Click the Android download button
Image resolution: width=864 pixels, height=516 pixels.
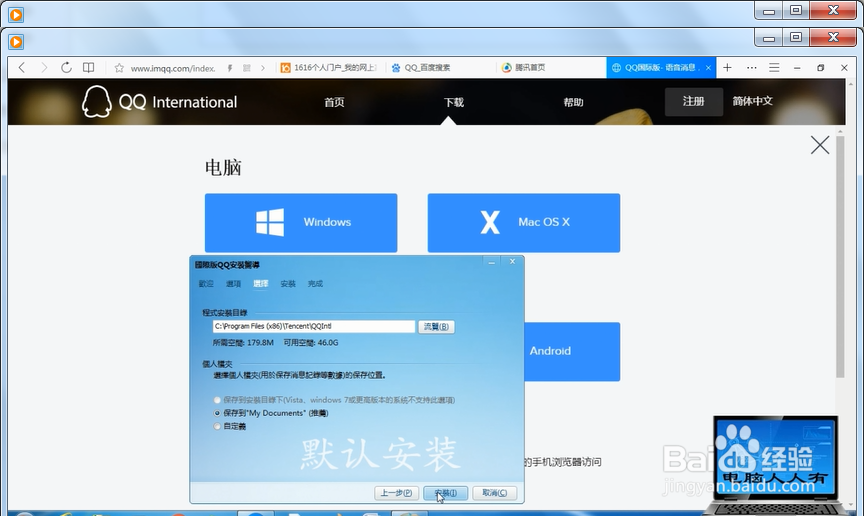pos(572,351)
